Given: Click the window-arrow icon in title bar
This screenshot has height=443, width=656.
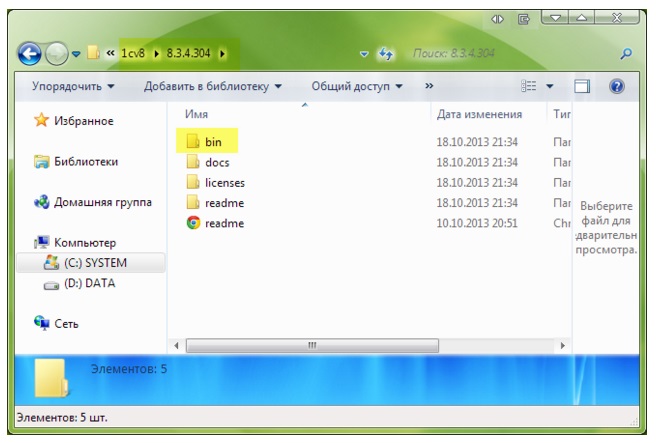Looking at the screenshot, I should [x=523, y=19].
